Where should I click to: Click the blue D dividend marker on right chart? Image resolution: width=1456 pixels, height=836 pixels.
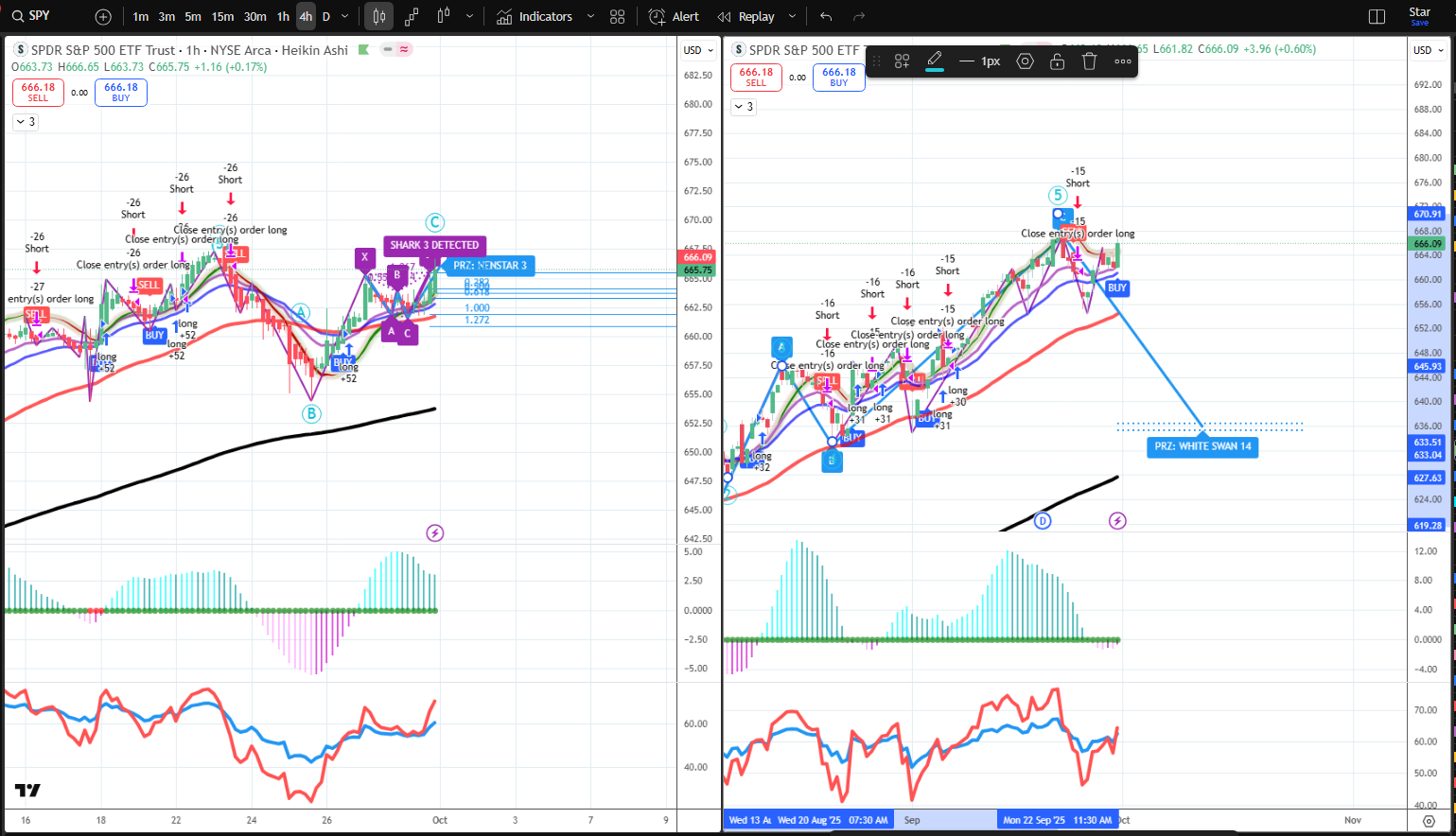pyautogui.click(x=1043, y=521)
